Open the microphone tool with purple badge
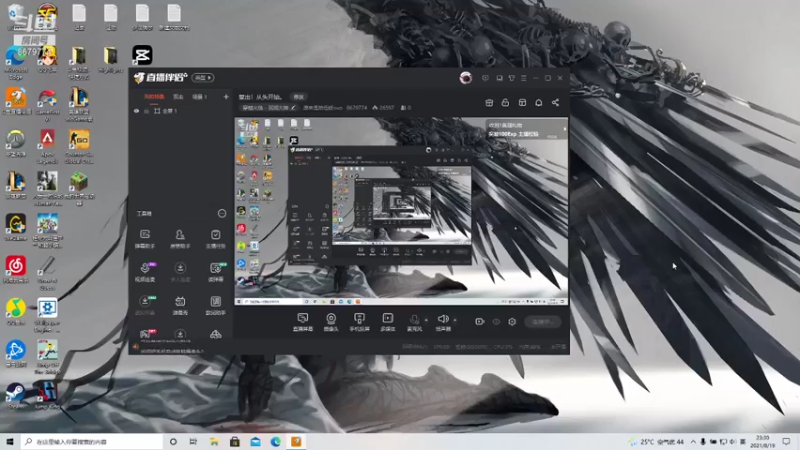Image resolution: width=800 pixels, height=450 pixels. pos(145,272)
